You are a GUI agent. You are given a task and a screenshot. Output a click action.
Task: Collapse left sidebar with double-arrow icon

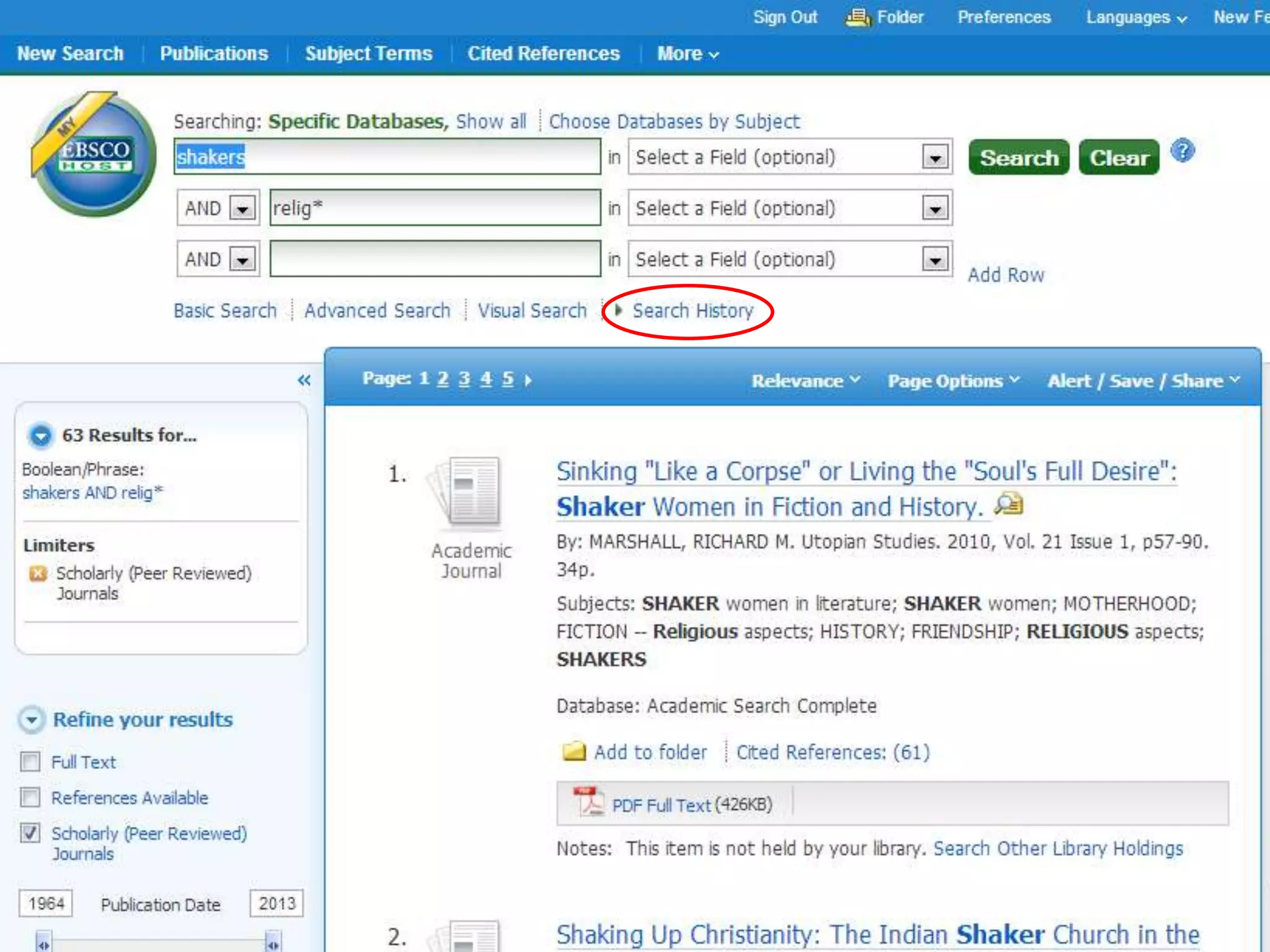pyautogui.click(x=304, y=380)
